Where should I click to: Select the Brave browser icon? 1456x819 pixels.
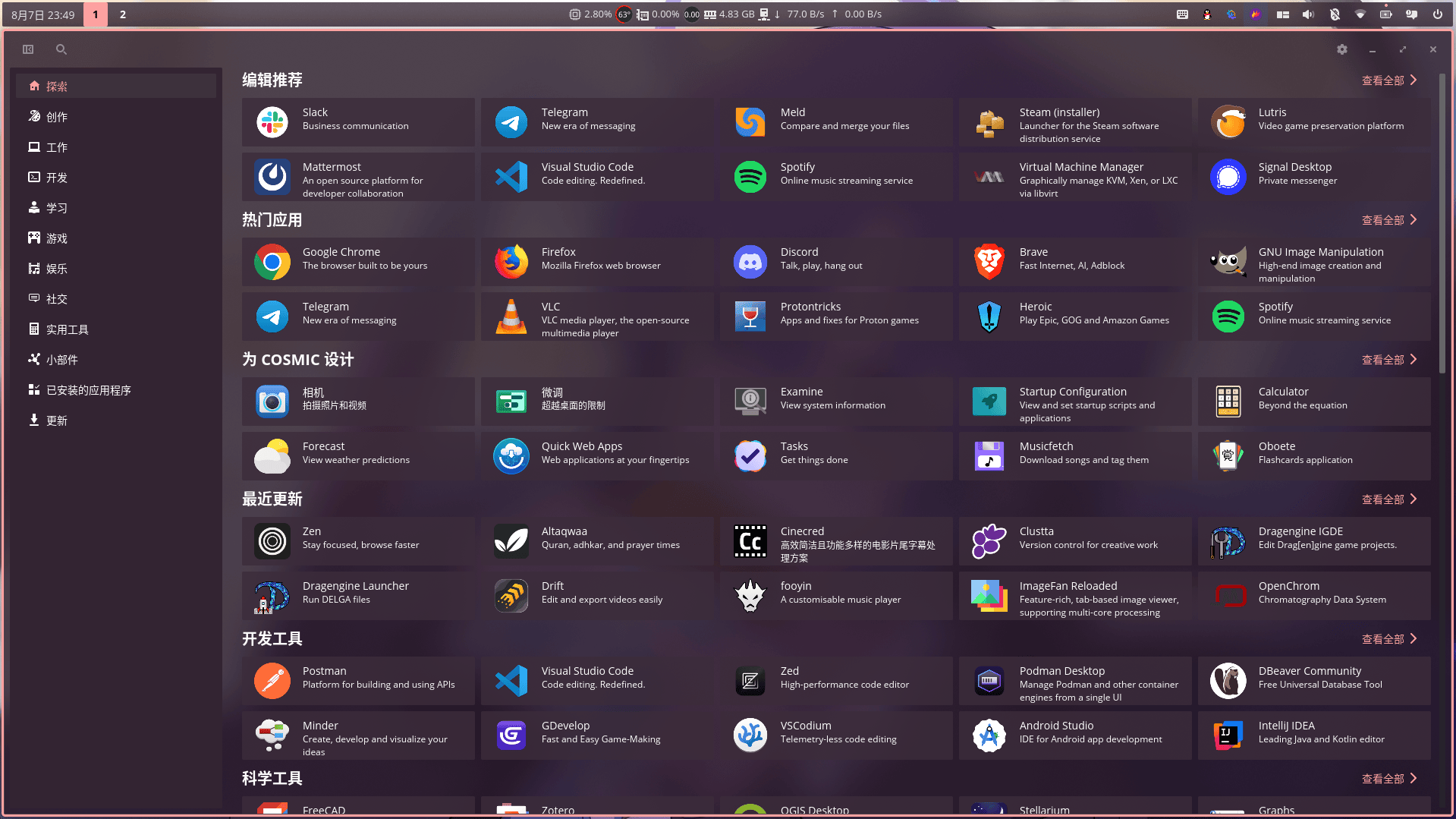pyautogui.click(x=989, y=262)
